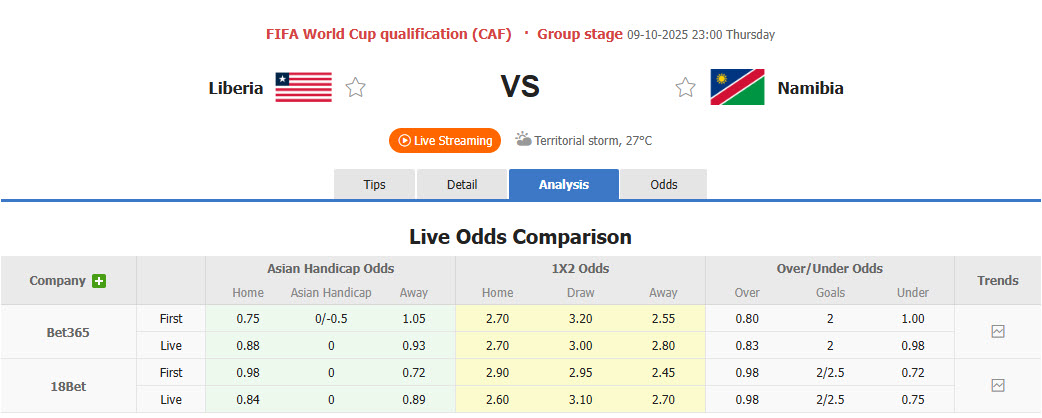Viewport: 1042px width, 418px height.
Task: Click the storm weather icon
Action: pos(523,140)
